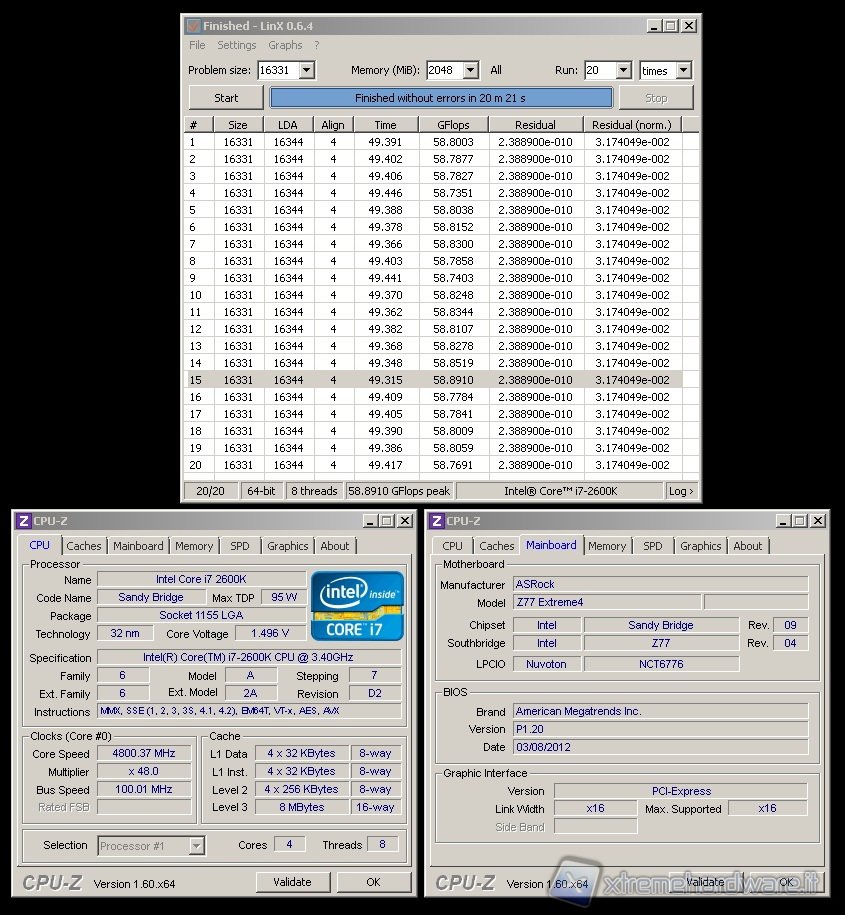Click Validate in the left CPU-Z window
This screenshot has height=915, width=845.
[292, 882]
